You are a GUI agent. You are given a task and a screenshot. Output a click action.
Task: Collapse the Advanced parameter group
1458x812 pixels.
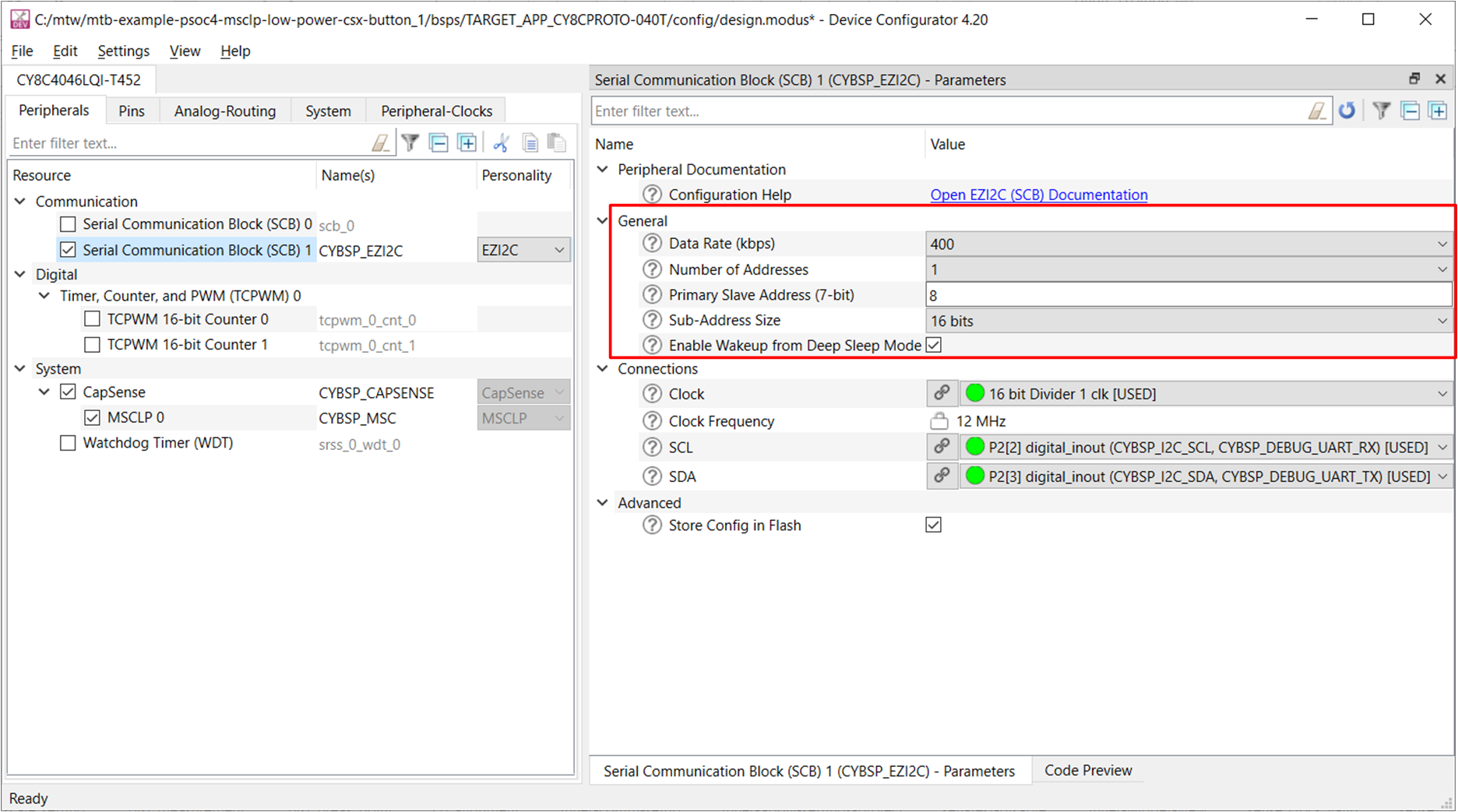coord(603,503)
